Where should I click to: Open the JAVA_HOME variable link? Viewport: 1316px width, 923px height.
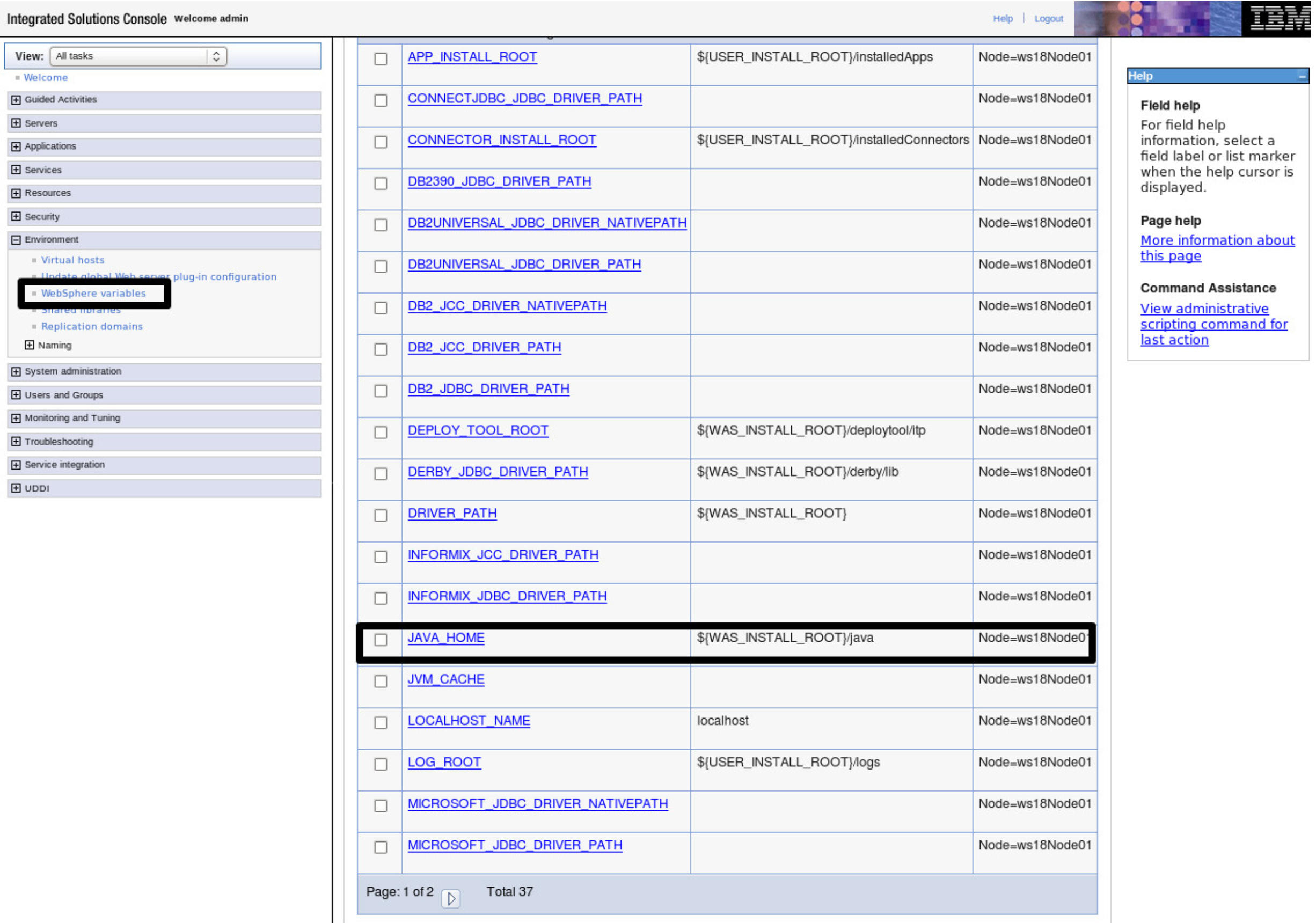tap(446, 638)
